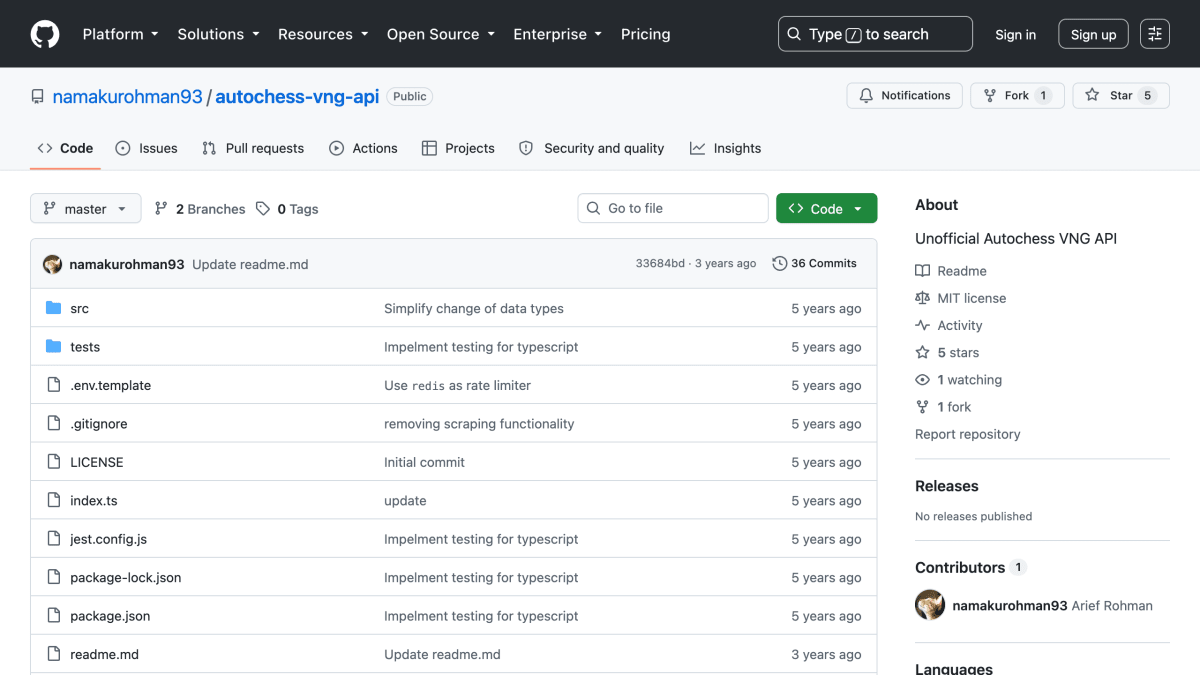Focus the Type / to search box
The height and width of the screenshot is (675, 1200).
(x=875, y=34)
